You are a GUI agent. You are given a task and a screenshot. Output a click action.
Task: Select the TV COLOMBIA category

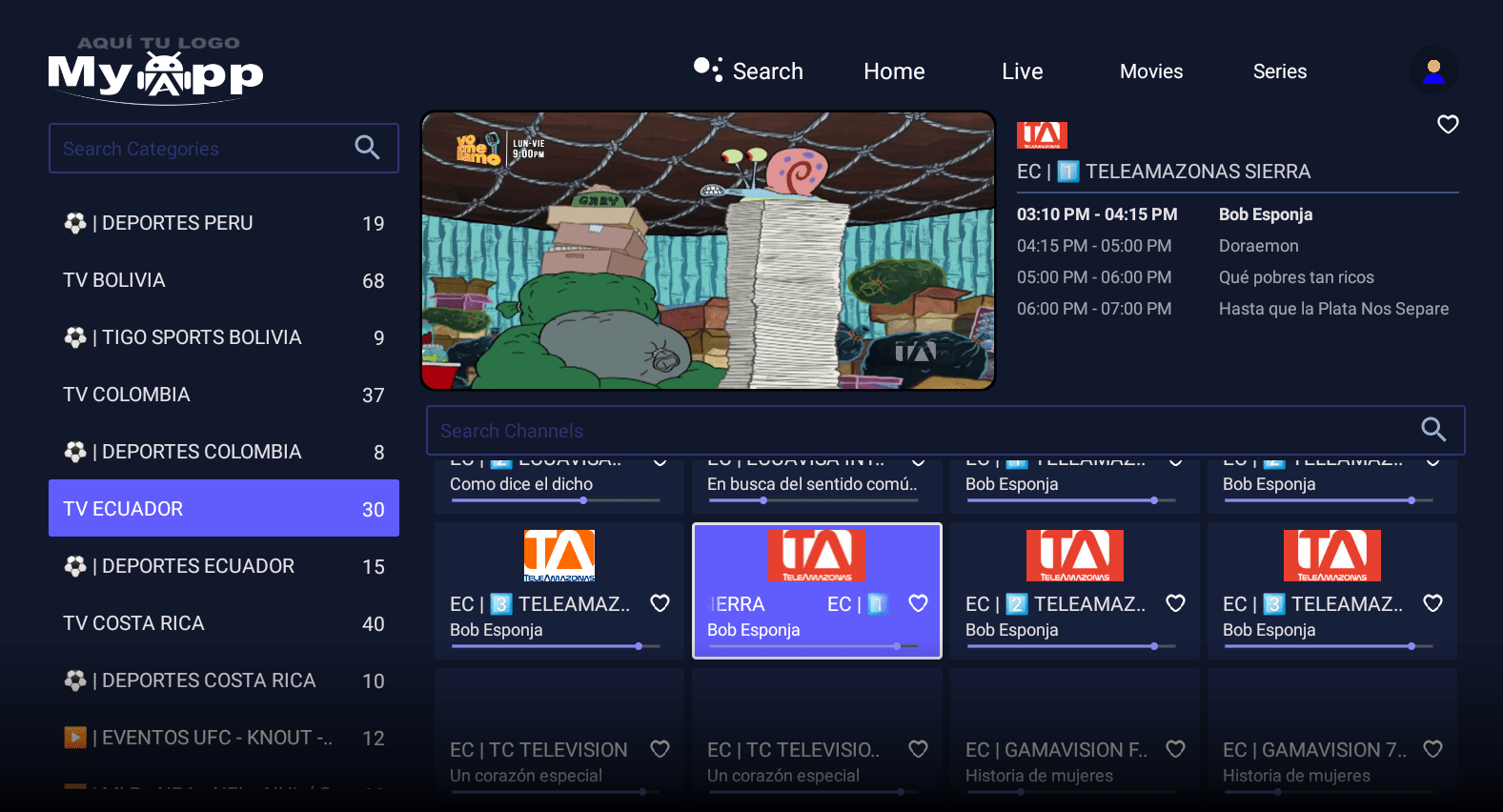click(x=224, y=395)
